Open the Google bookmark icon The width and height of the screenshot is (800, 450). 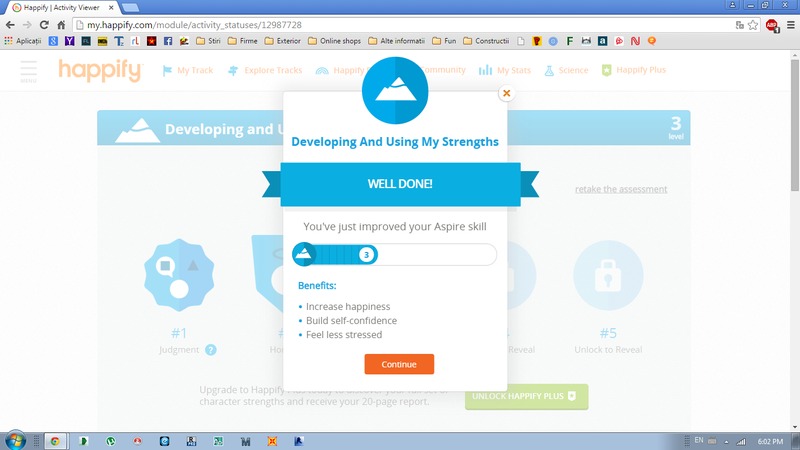coord(53,41)
